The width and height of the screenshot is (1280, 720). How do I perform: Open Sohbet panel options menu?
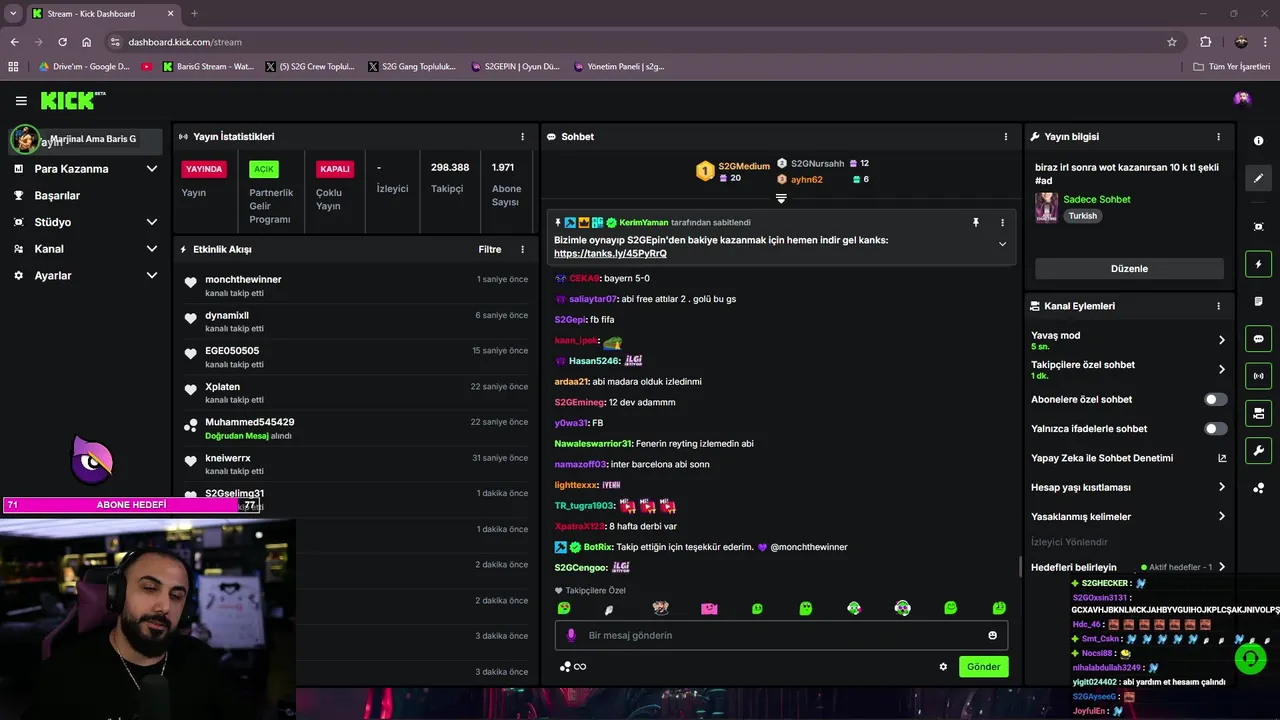(x=1006, y=137)
